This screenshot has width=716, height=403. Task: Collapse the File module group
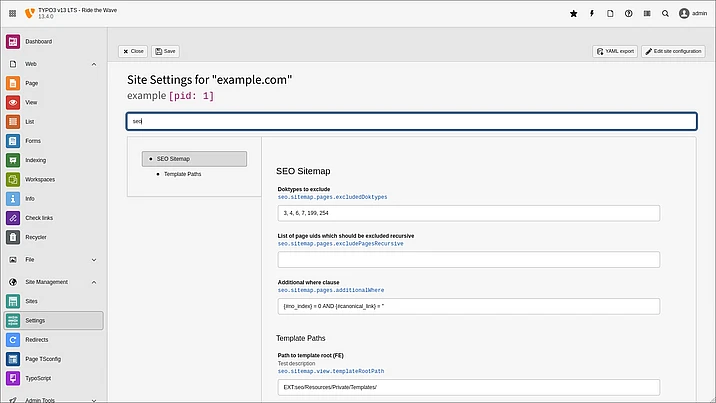[93, 260]
